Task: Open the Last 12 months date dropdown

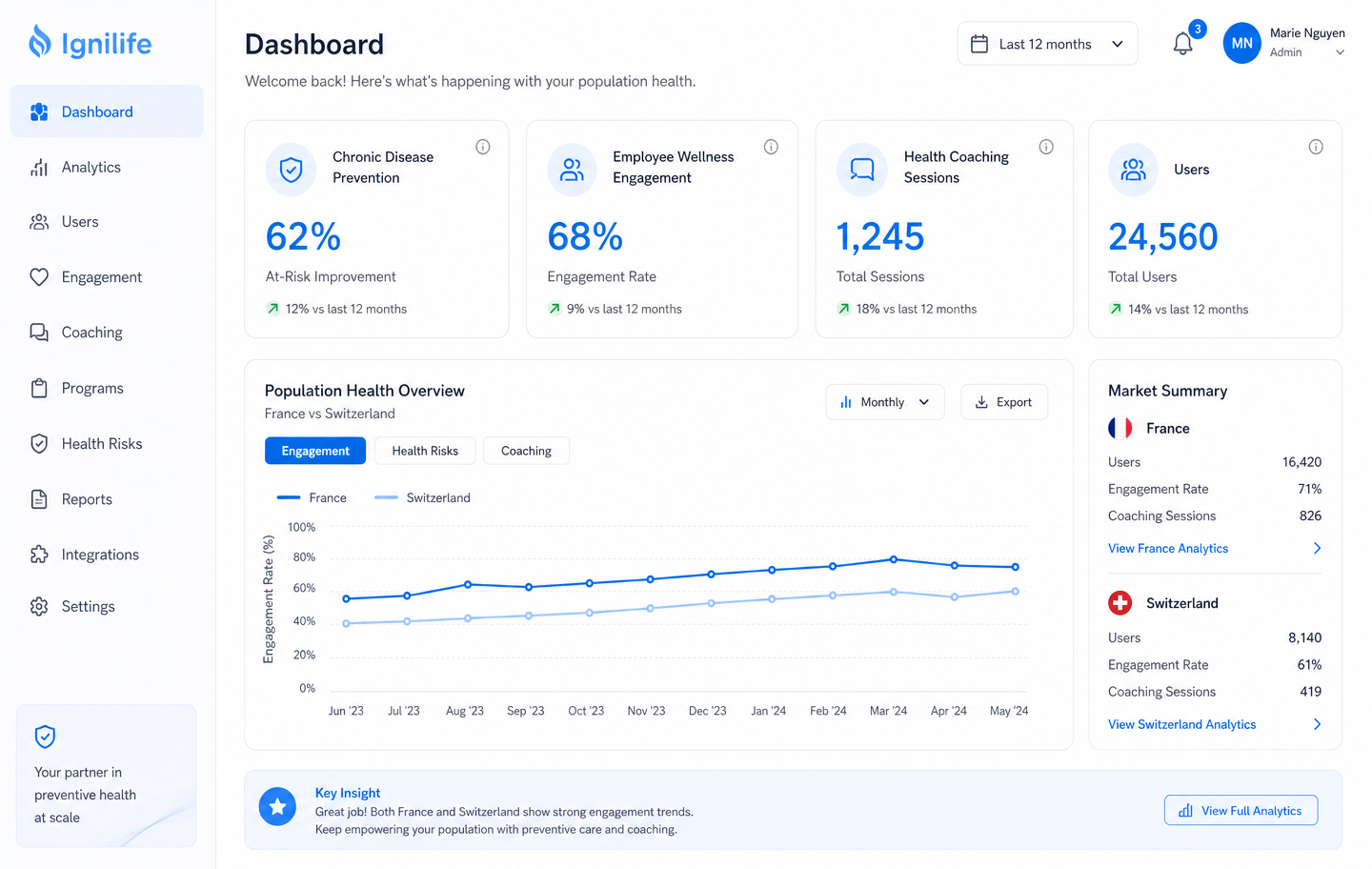Action: tap(1047, 44)
